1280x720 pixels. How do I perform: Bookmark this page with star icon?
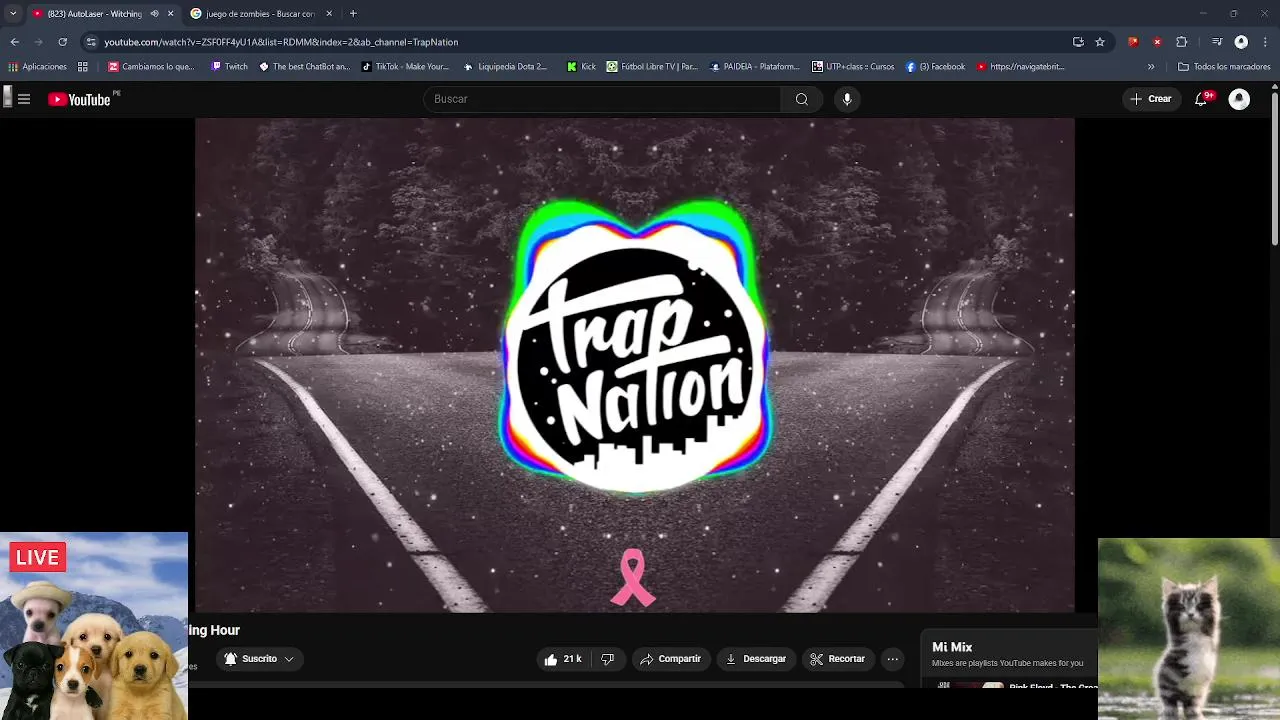click(x=1100, y=42)
